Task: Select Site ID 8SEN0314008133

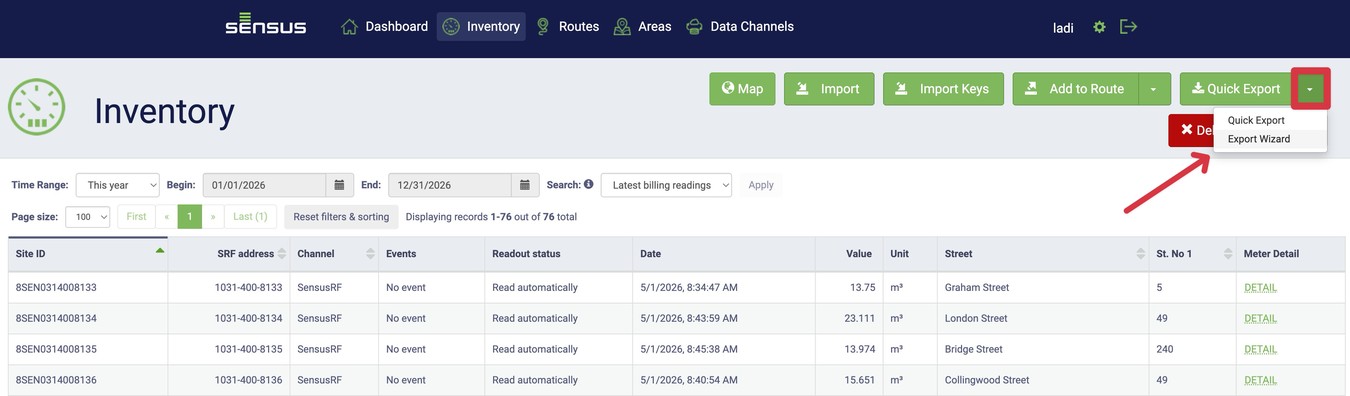Action: point(56,288)
